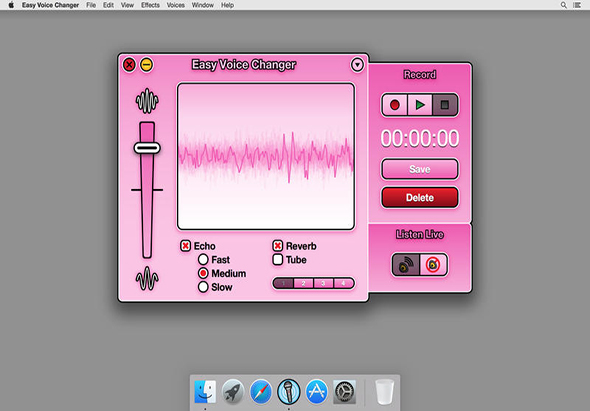Click the waveform display area

point(266,156)
